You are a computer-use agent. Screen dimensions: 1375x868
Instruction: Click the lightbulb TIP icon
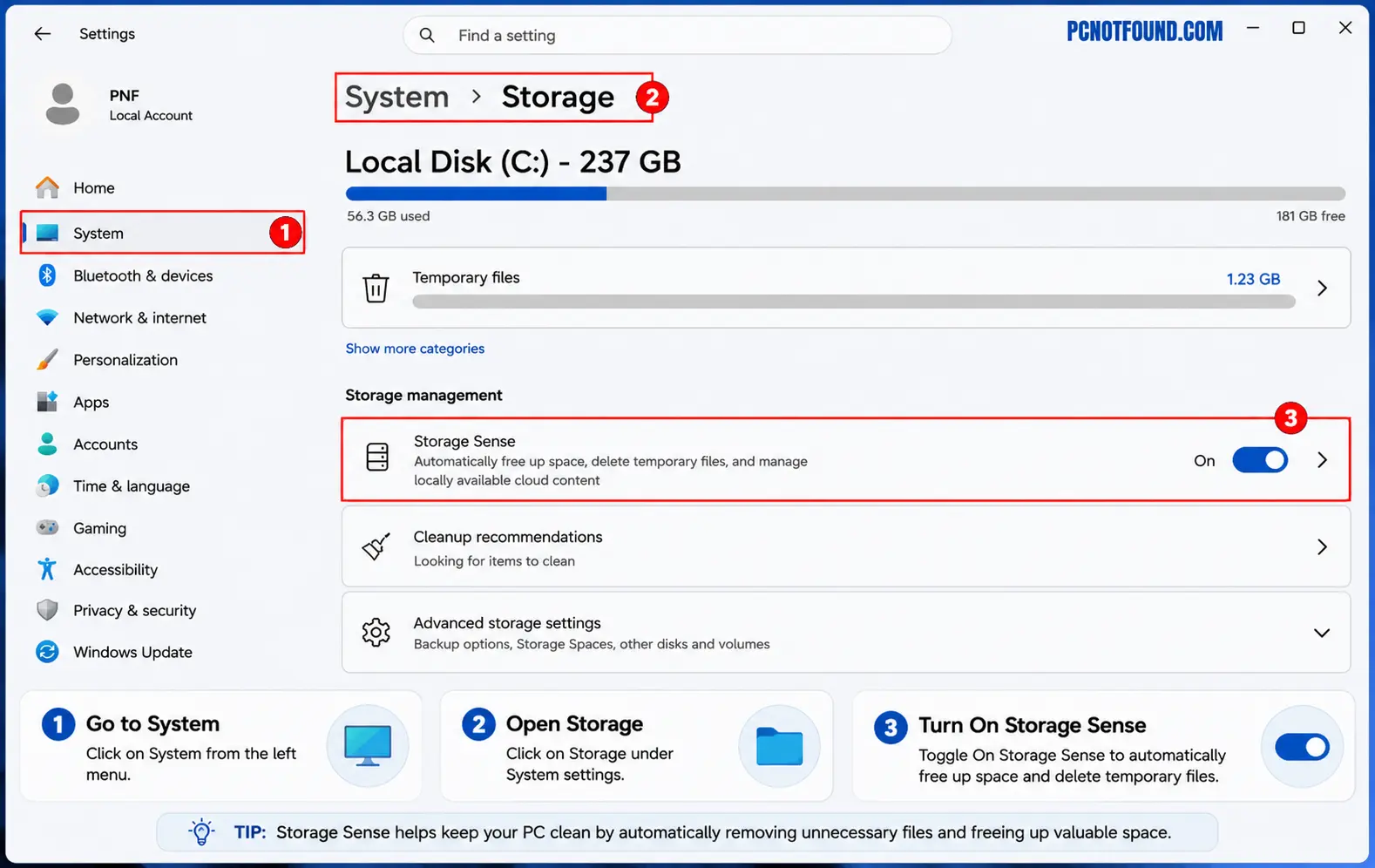201,831
